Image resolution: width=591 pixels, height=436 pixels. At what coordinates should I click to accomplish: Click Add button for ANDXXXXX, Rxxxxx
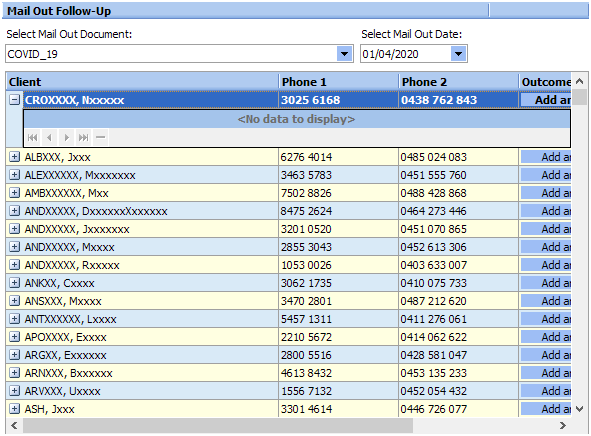coord(546,265)
